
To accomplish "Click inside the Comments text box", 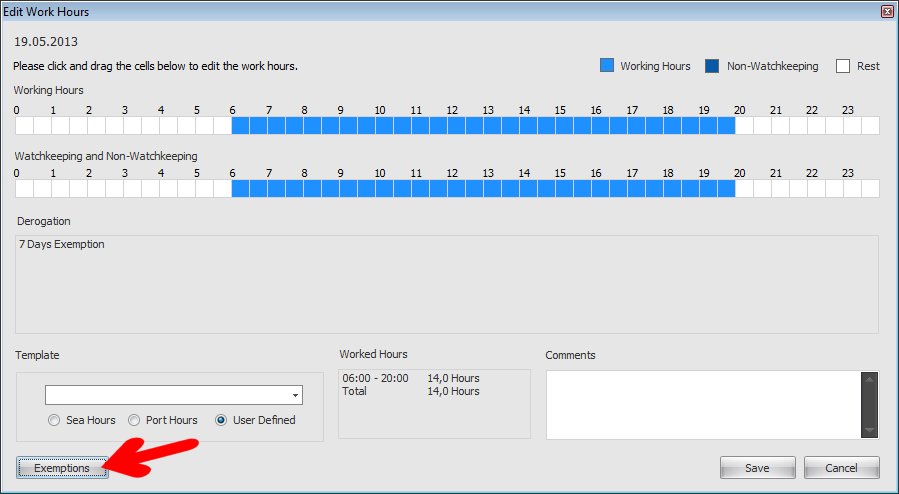I will pos(703,405).
